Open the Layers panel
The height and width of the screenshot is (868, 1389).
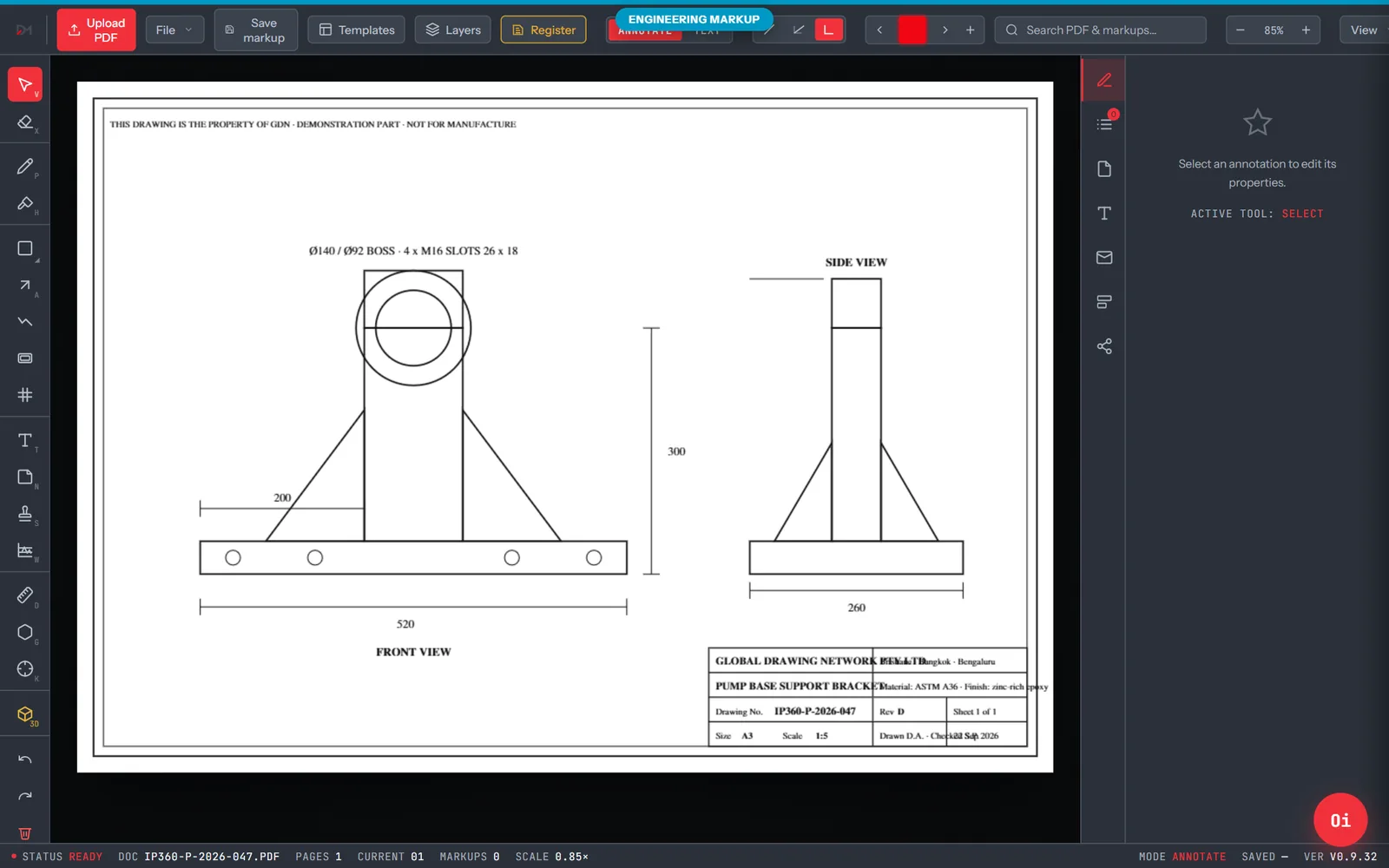[452, 30]
